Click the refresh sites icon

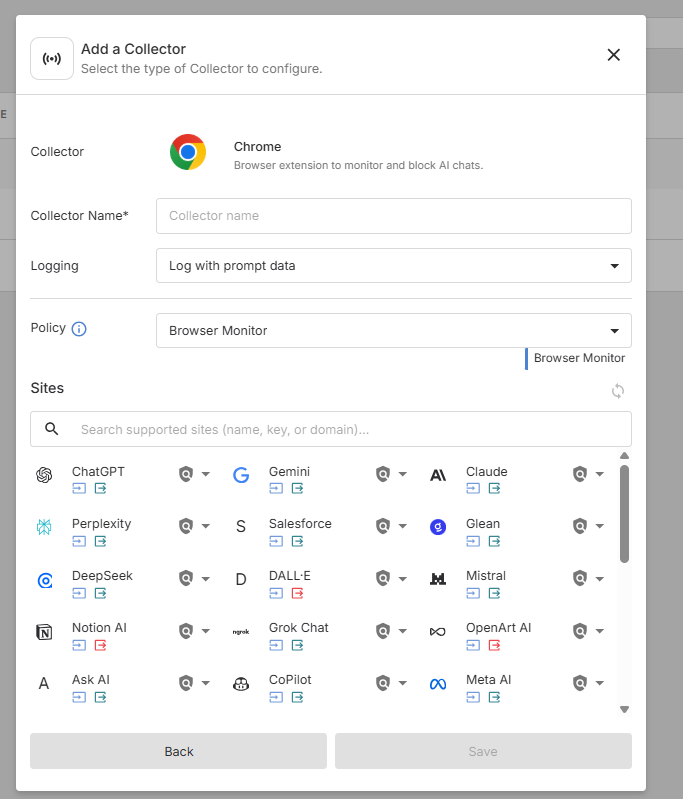(618, 391)
